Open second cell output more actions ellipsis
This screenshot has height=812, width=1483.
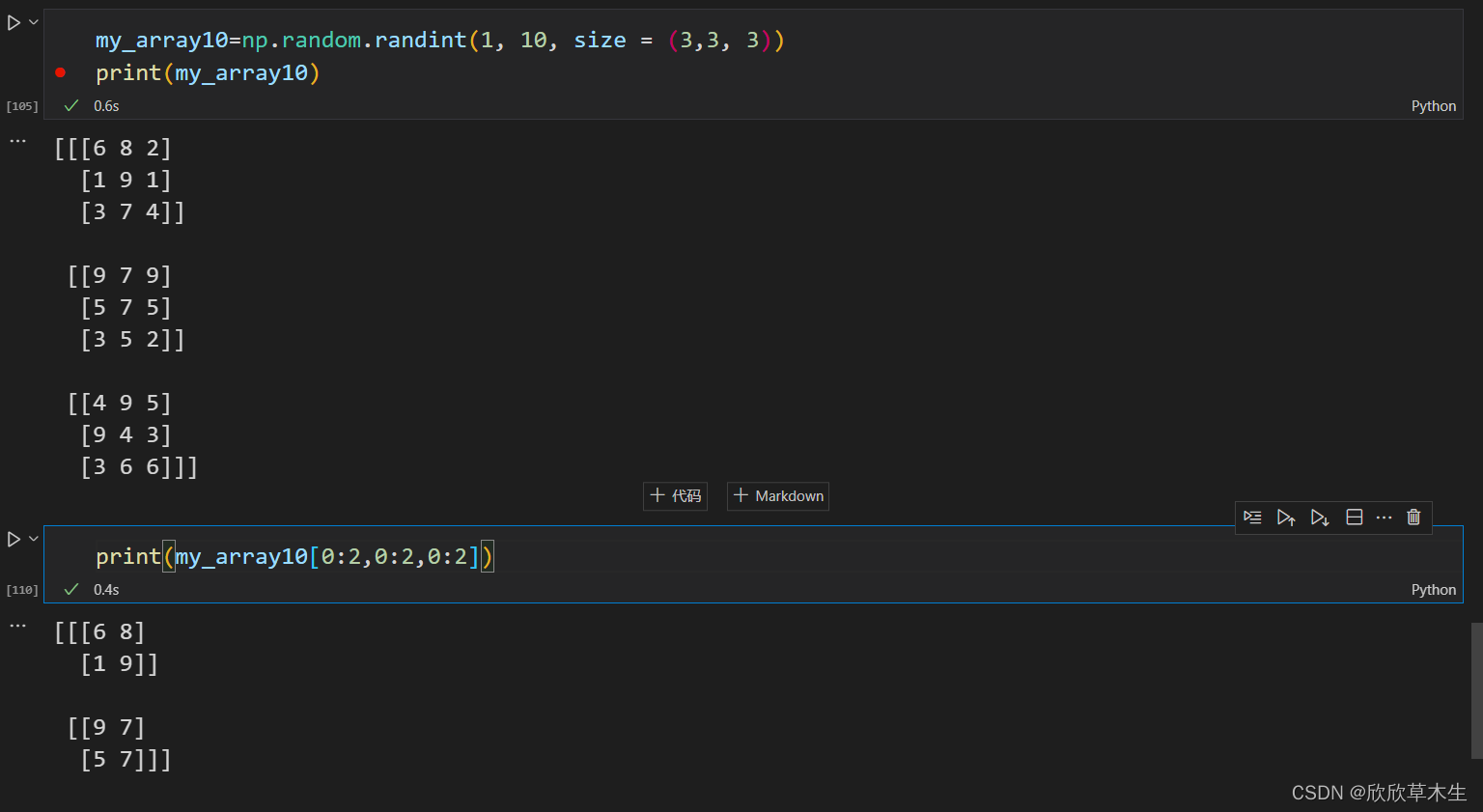[x=17, y=626]
